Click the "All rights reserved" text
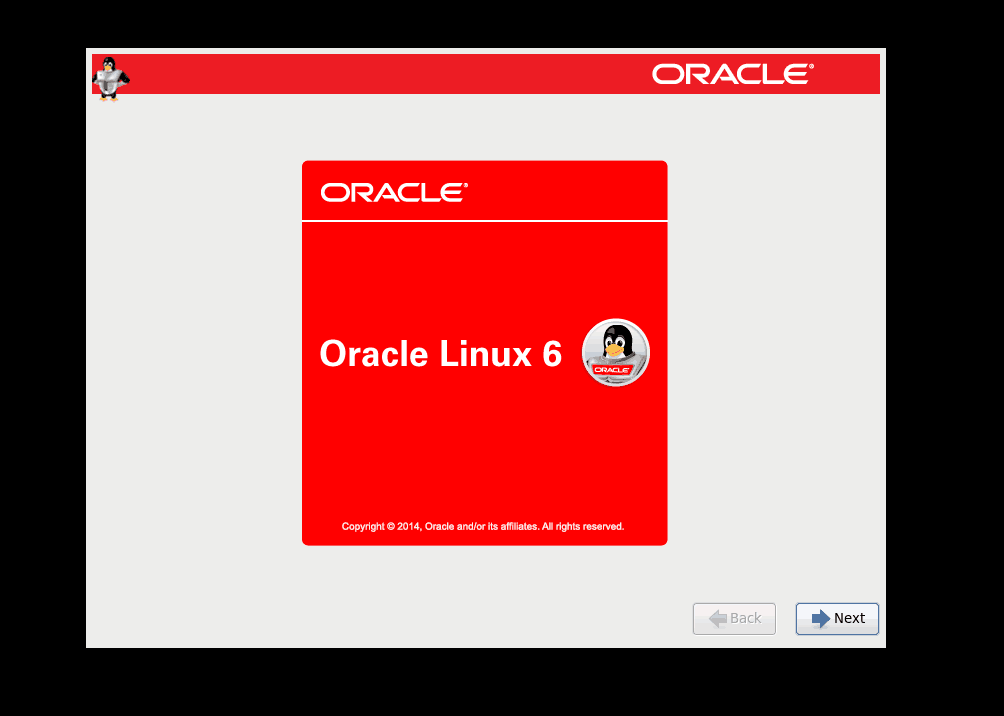The image size is (1004, 716). (x=583, y=526)
